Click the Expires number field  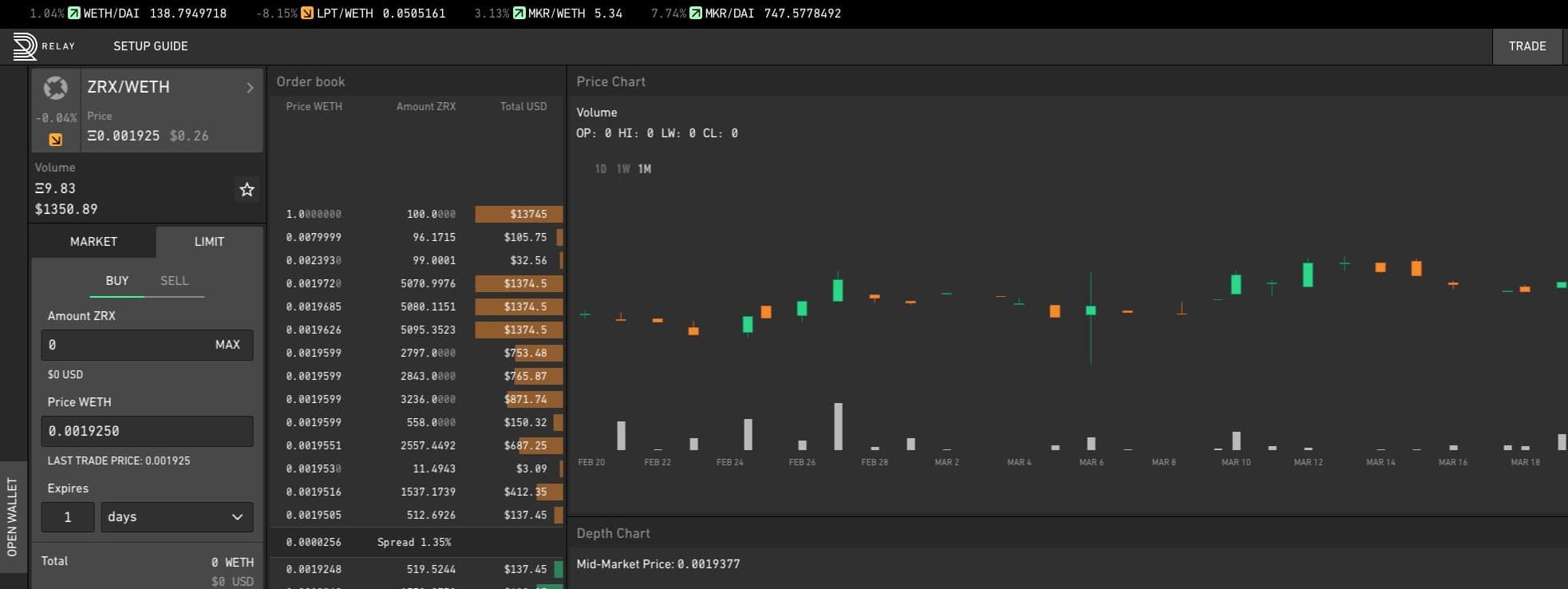click(x=68, y=517)
